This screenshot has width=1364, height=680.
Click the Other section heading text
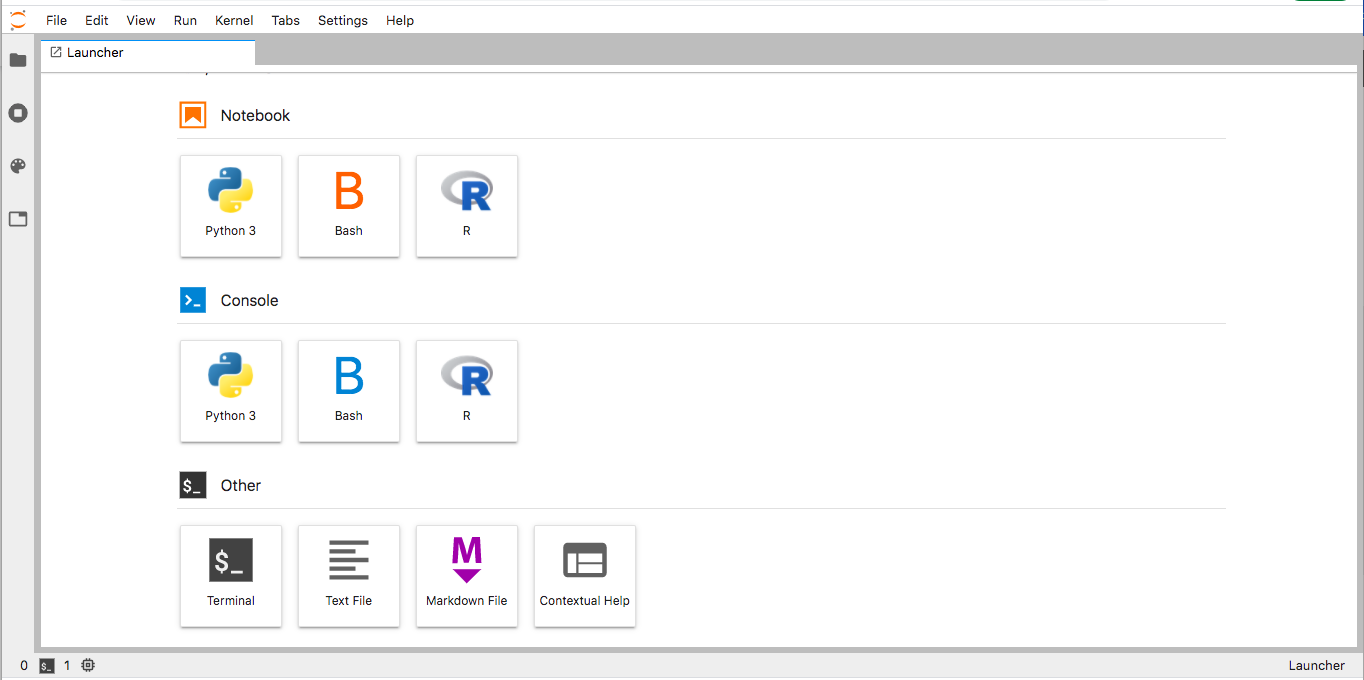click(241, 485)
